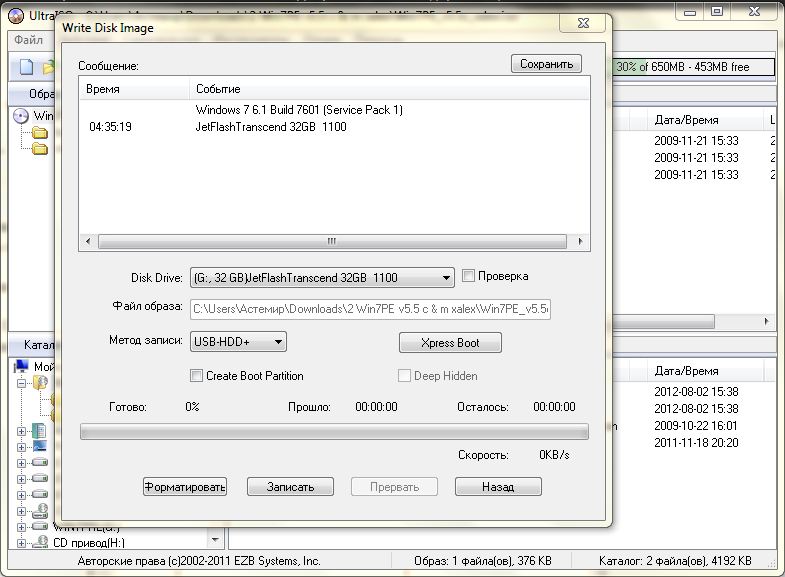The width and height of the screenshot is (785, 577).
Task: Click the UltraISO file list horizontal scrollbar
Action: click(663, 321)
